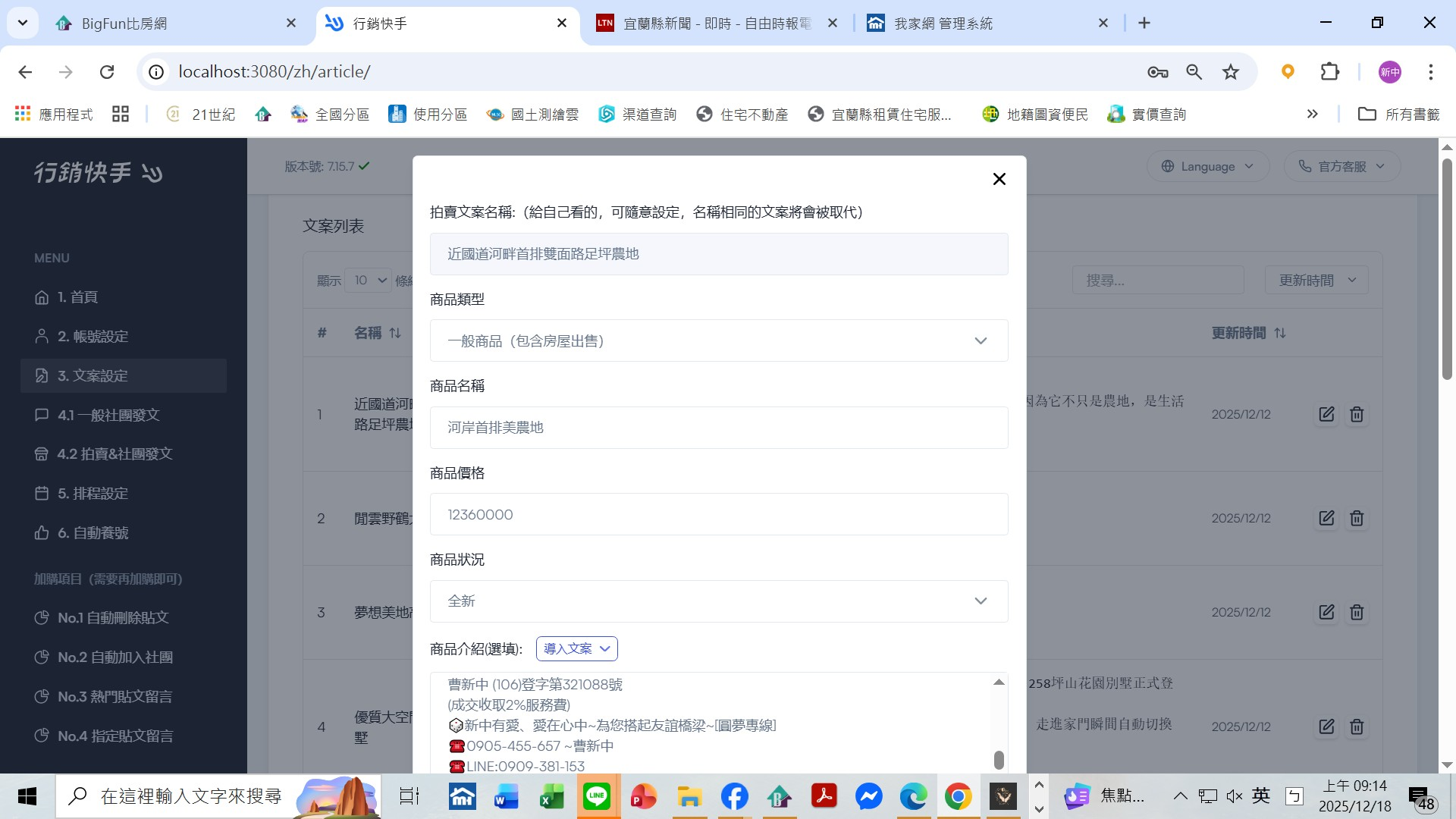Reload the page with browser refresh icon
This screenshot has width=1456, height=819.
[107, 71]
